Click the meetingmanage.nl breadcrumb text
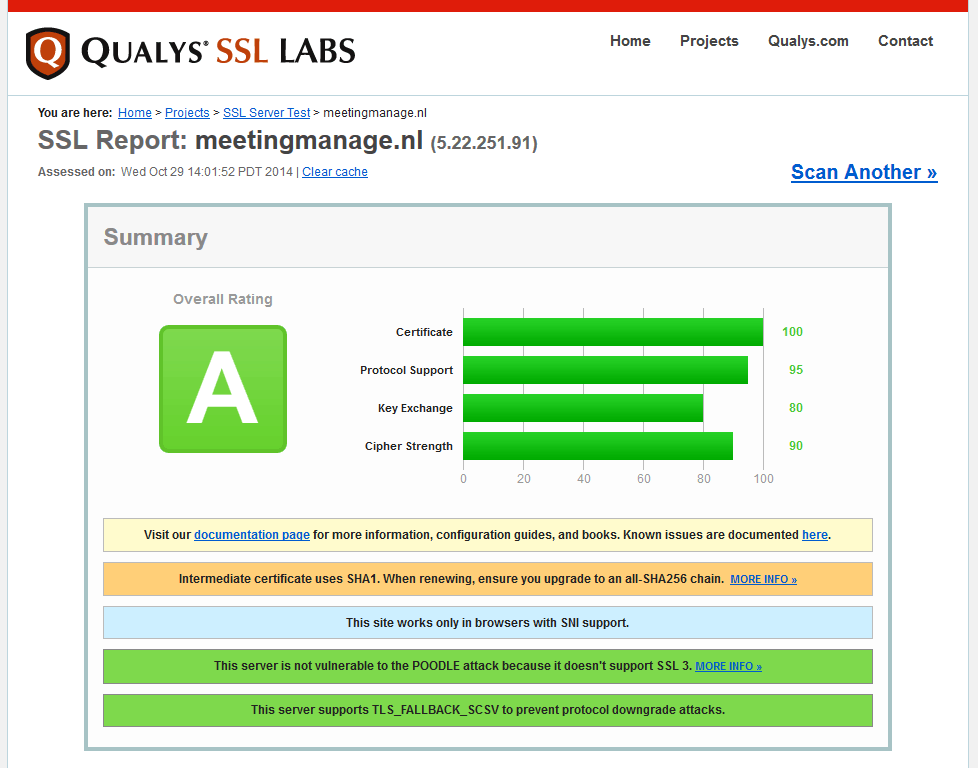 (x=375, y=113)
